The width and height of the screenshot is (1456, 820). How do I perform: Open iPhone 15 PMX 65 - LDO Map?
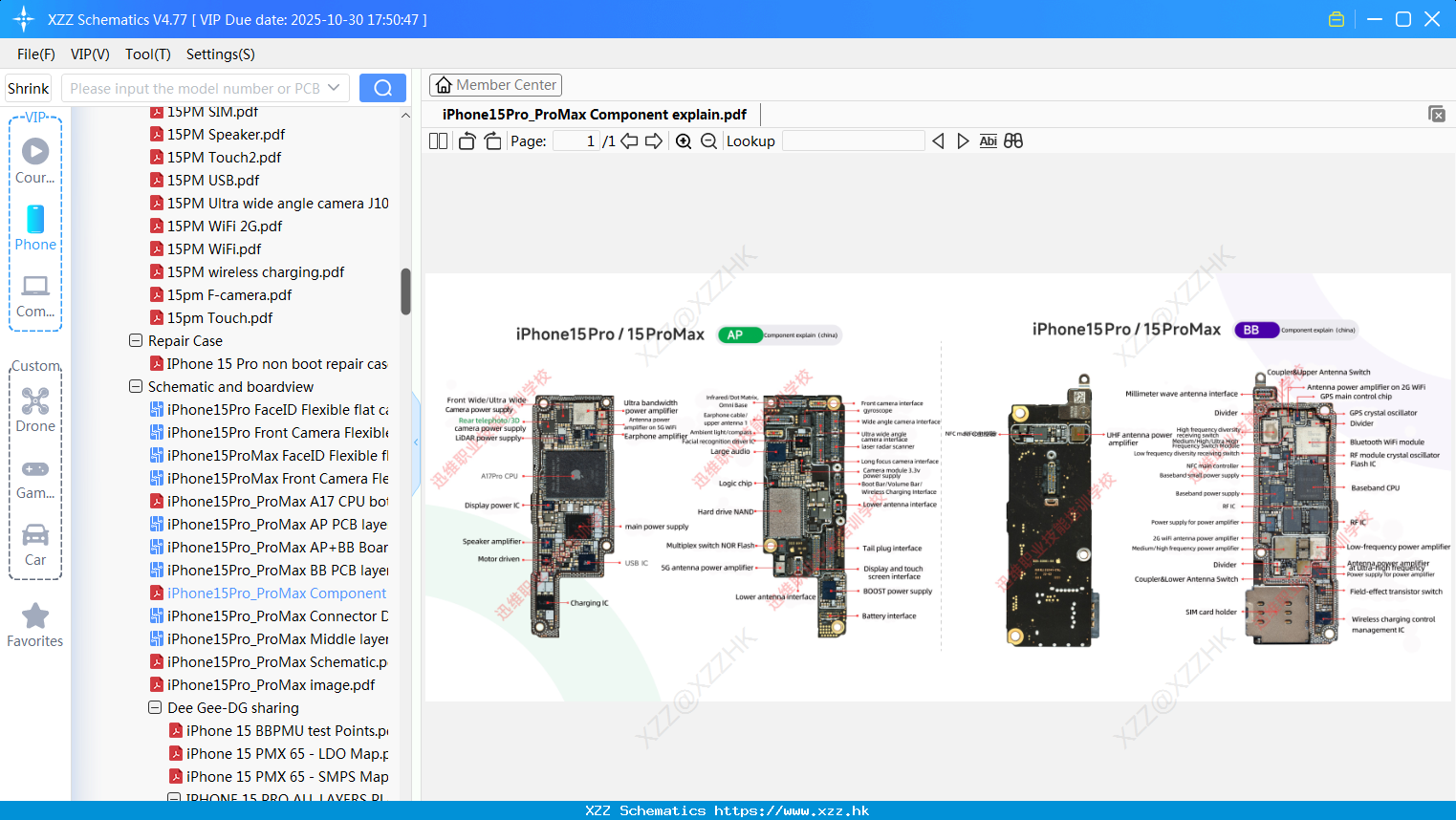point(278,753)
